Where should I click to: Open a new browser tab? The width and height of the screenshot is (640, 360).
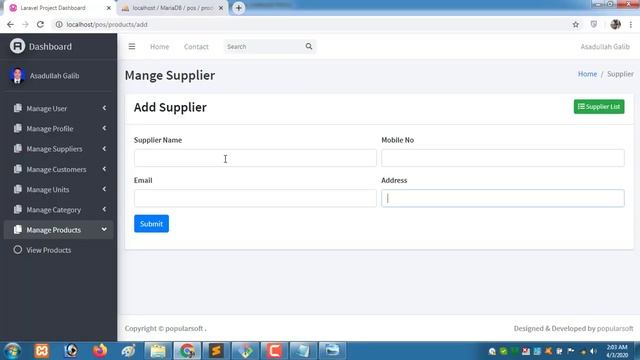point(239,8)
